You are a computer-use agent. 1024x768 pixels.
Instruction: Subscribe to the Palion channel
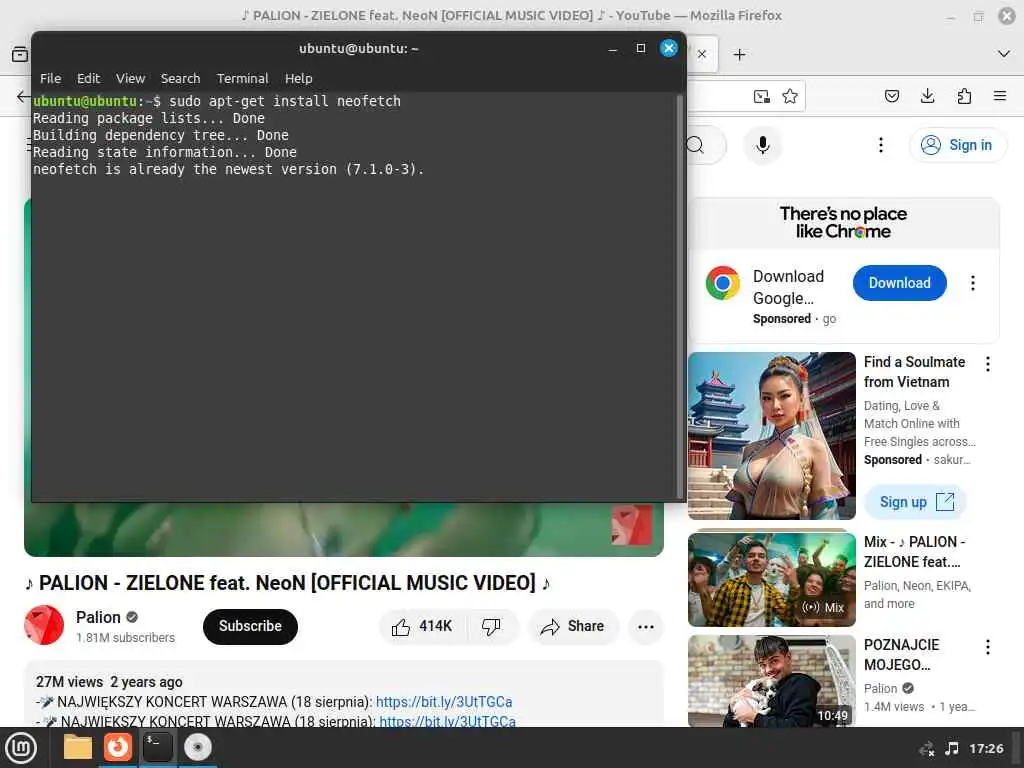tap(250, 626)
